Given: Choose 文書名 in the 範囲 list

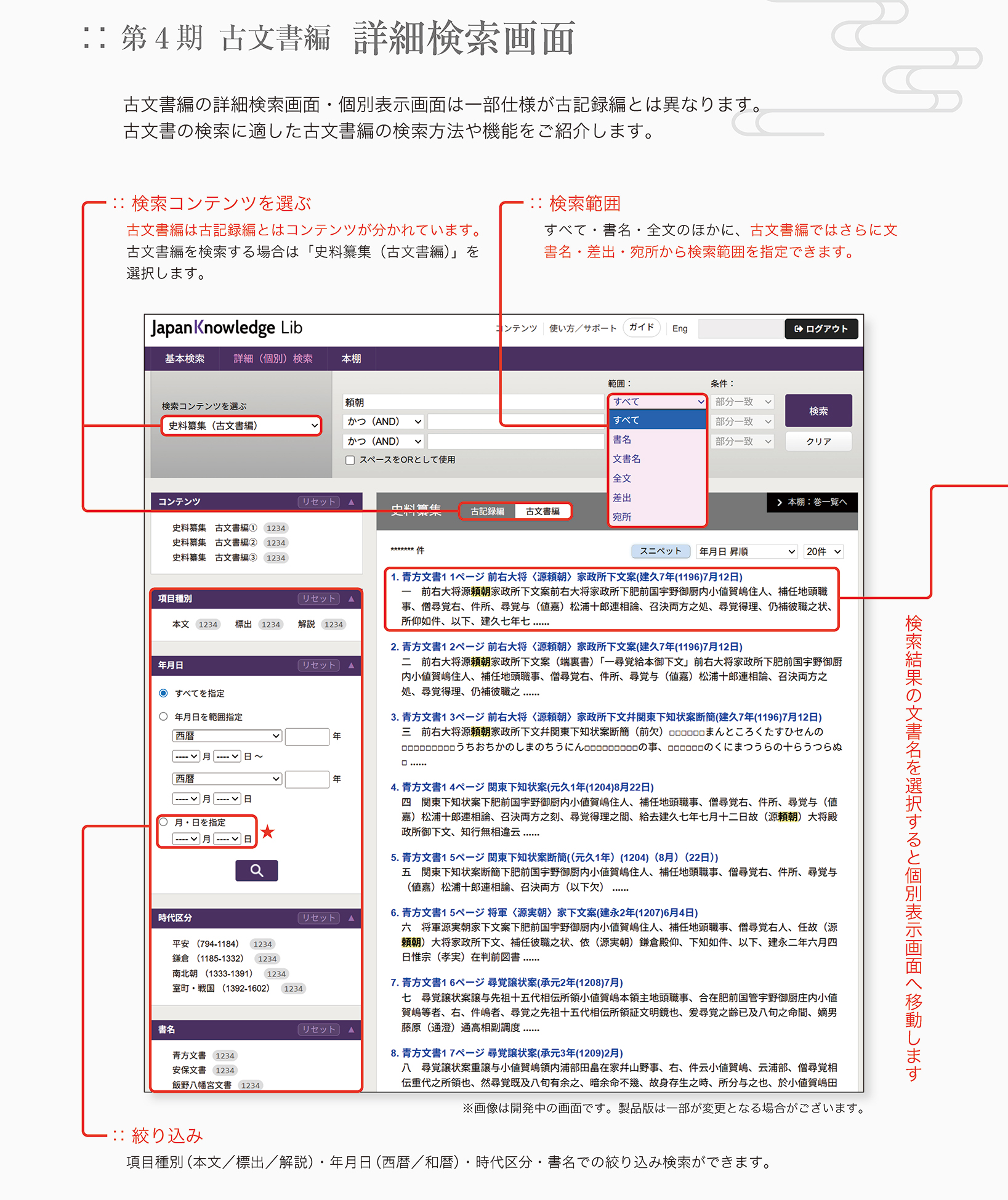Looking at the screenshot, I should pos(627,459).
